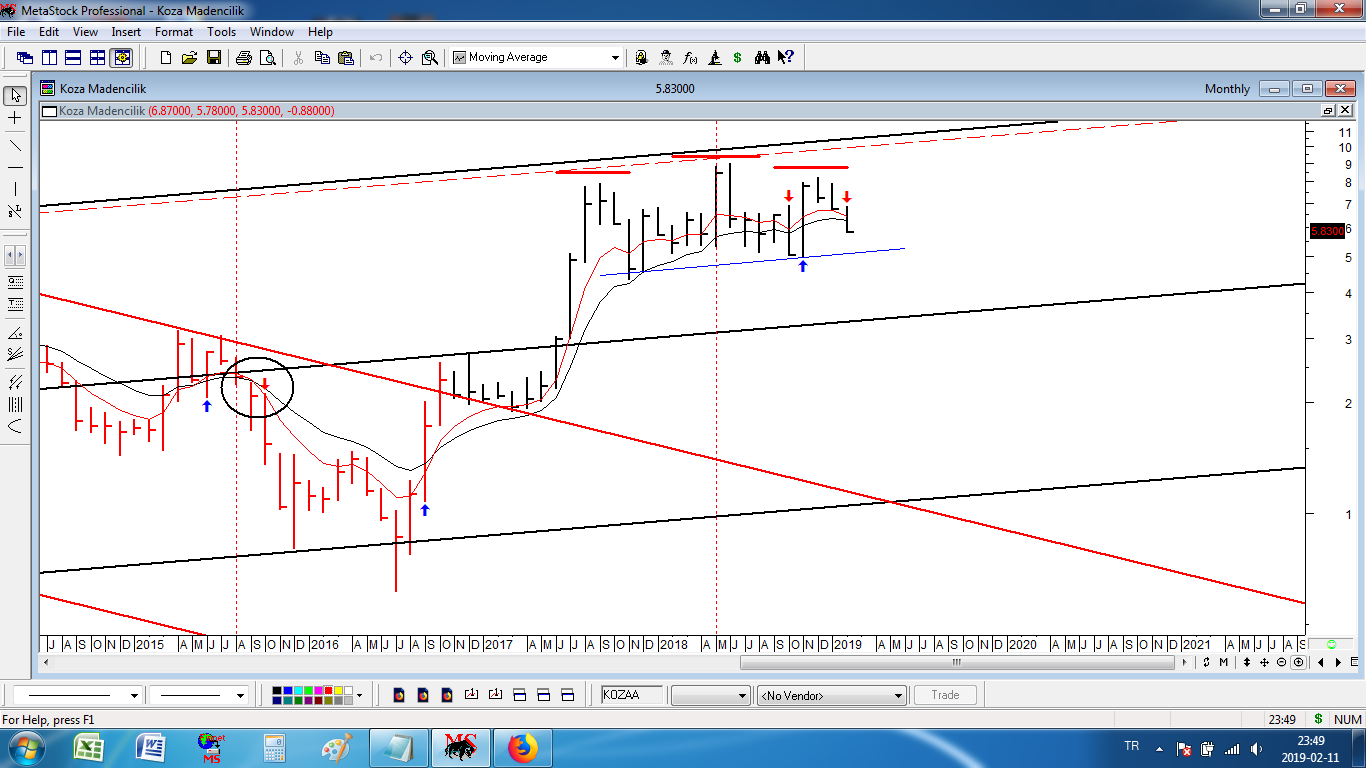Image resolution: width=1366 pixels, height=768 pixels.
Task: Open the Format menu
Action: tap(174, 32)
